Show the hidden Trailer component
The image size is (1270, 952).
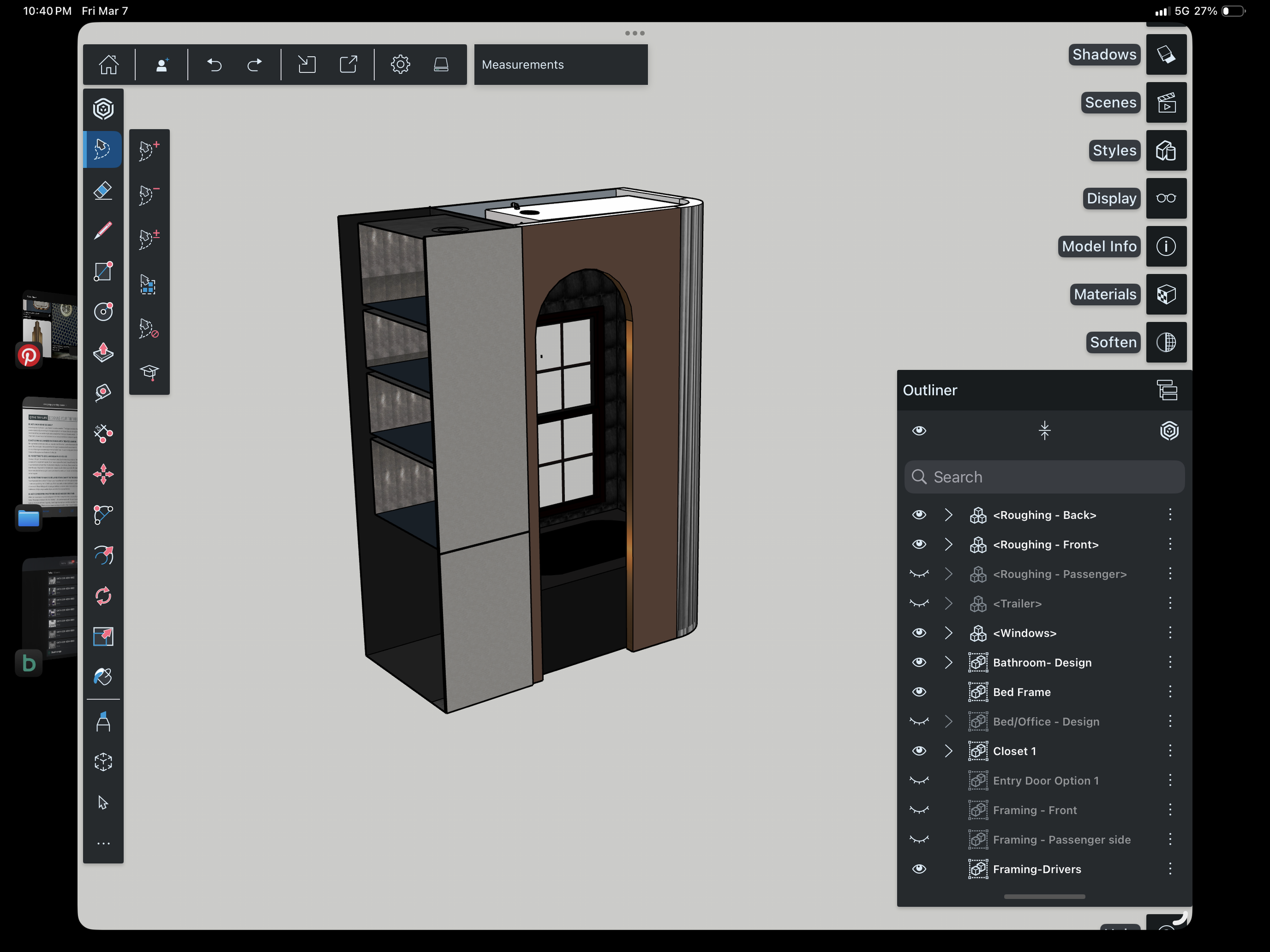(x=919, y=603)
